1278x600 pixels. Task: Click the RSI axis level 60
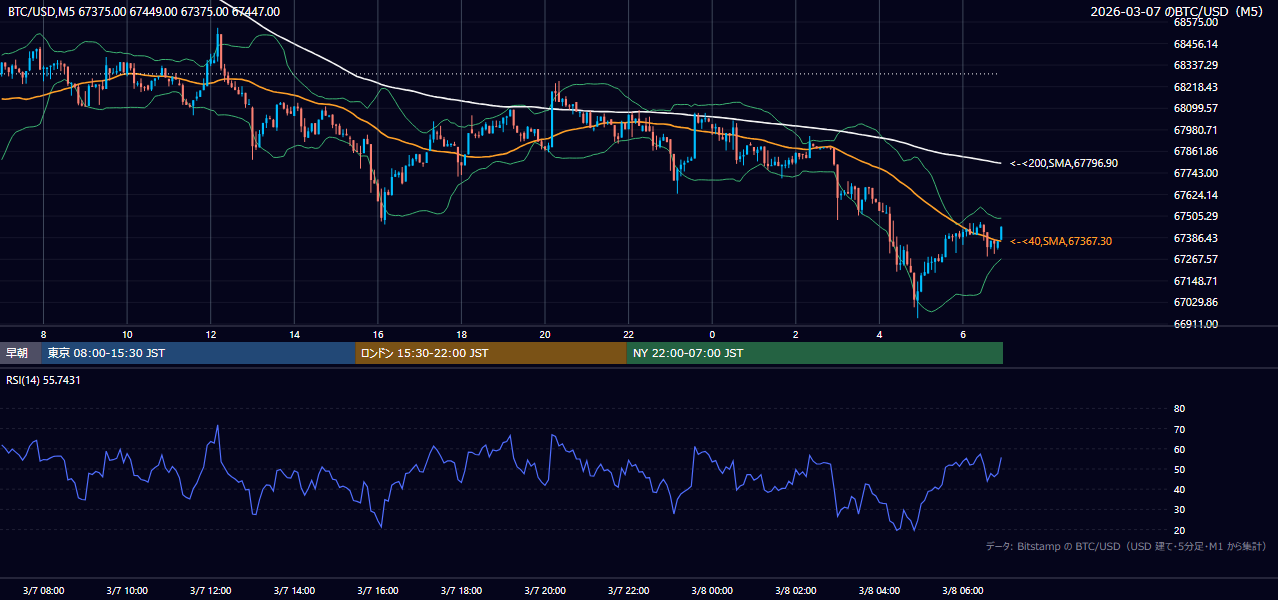point(1179,449)
